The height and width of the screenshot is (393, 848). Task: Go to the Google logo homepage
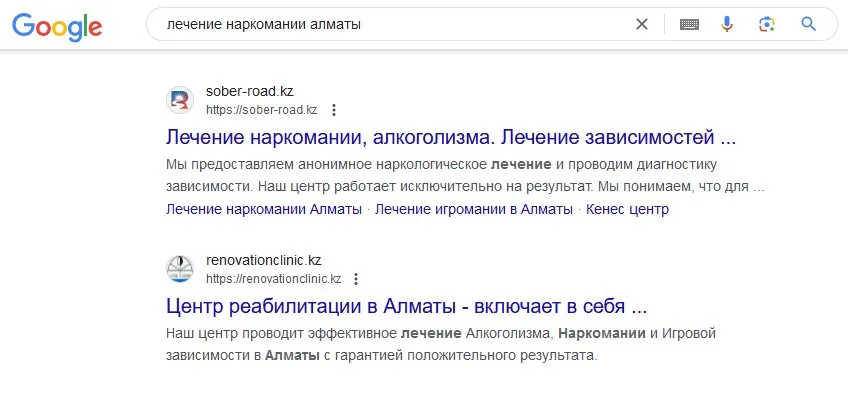click(57, 26)
